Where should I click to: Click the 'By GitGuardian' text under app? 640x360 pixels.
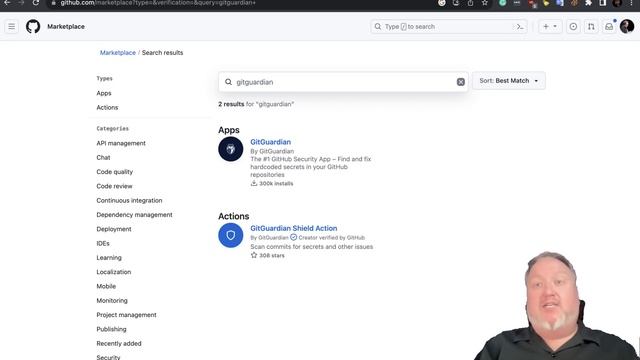coord(272,151)
